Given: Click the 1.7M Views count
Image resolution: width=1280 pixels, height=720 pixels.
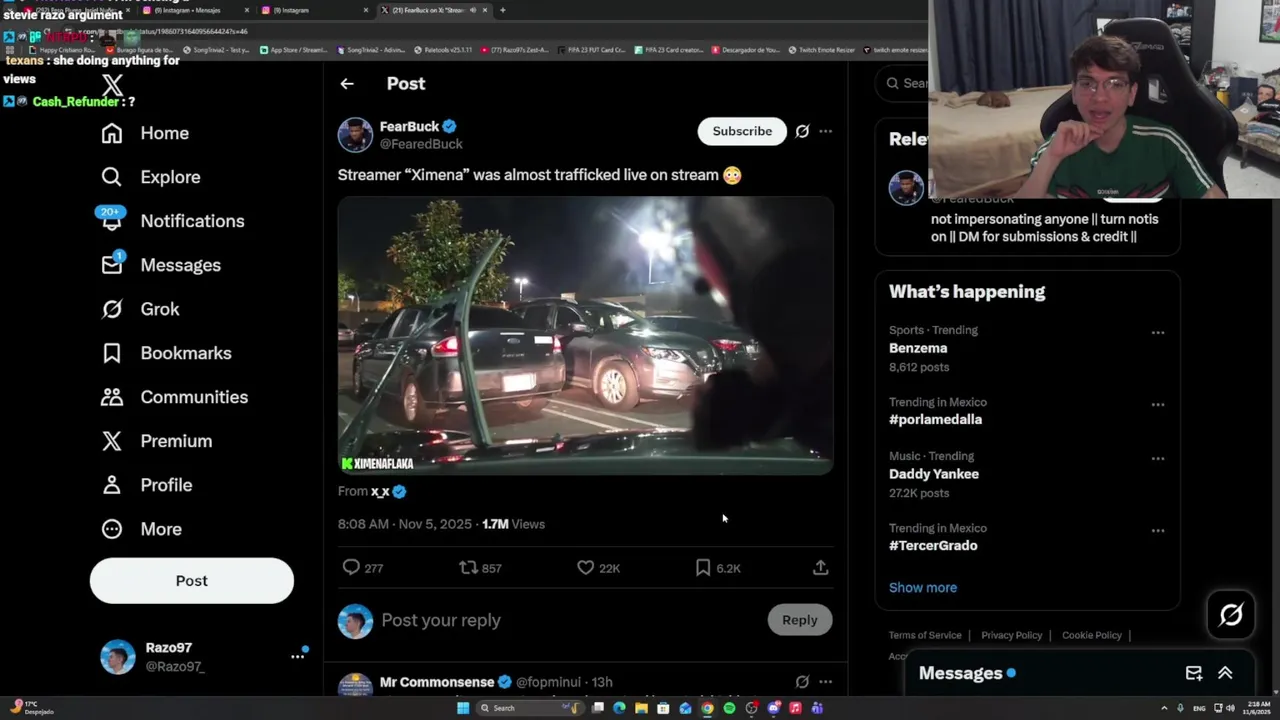Looking at the screenshot, I should click(513, 524).
